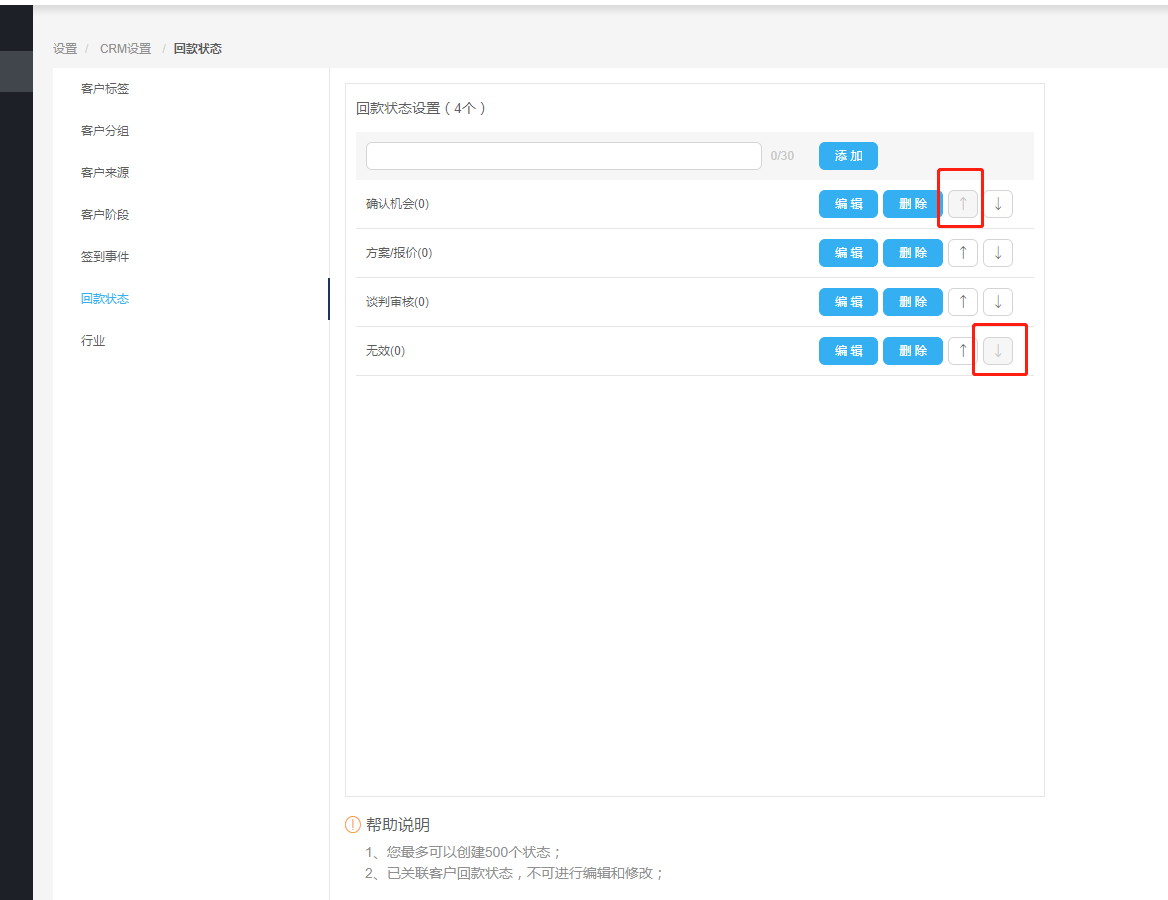Click disabled up arrow for 确认机会
The width and height of the screenshot is (1168, 900).
[962, 204]
